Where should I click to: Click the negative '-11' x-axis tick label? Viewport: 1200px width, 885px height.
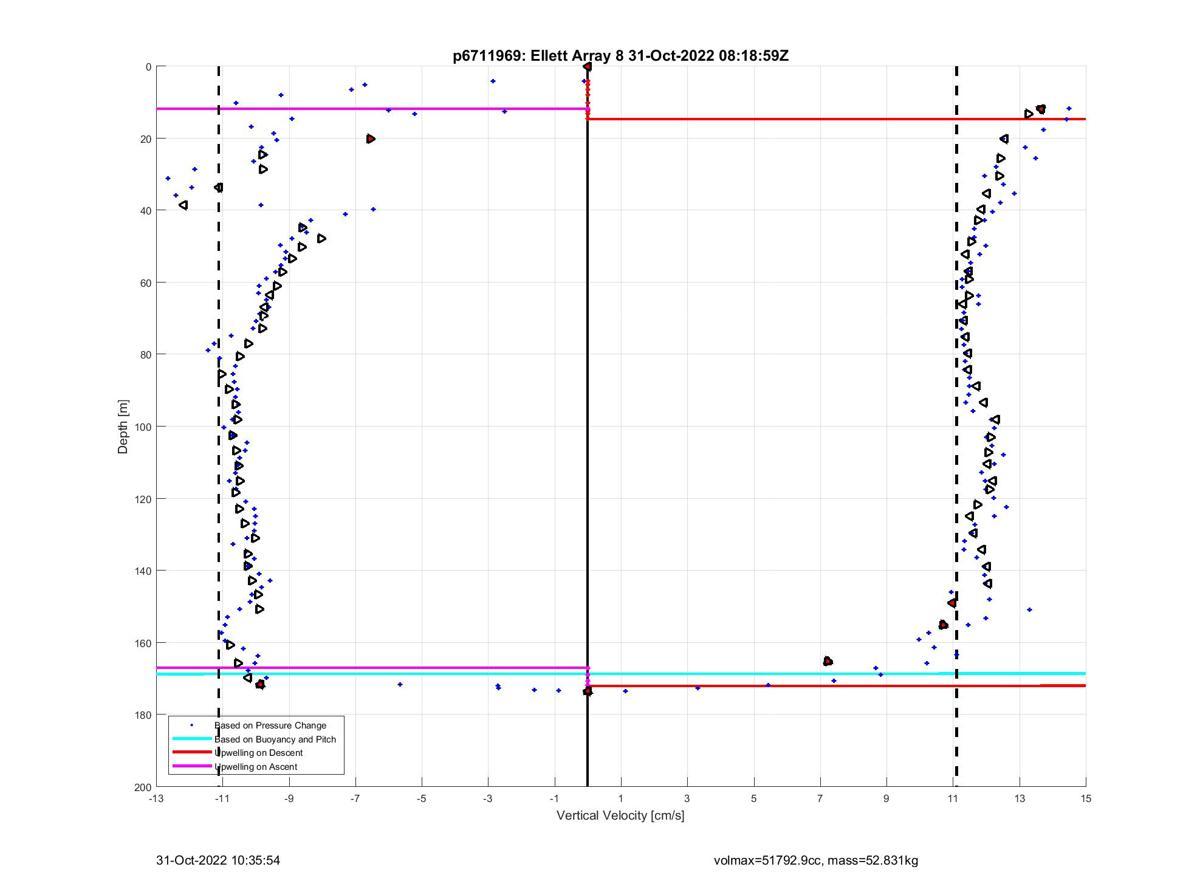click(x=222, y=798)
